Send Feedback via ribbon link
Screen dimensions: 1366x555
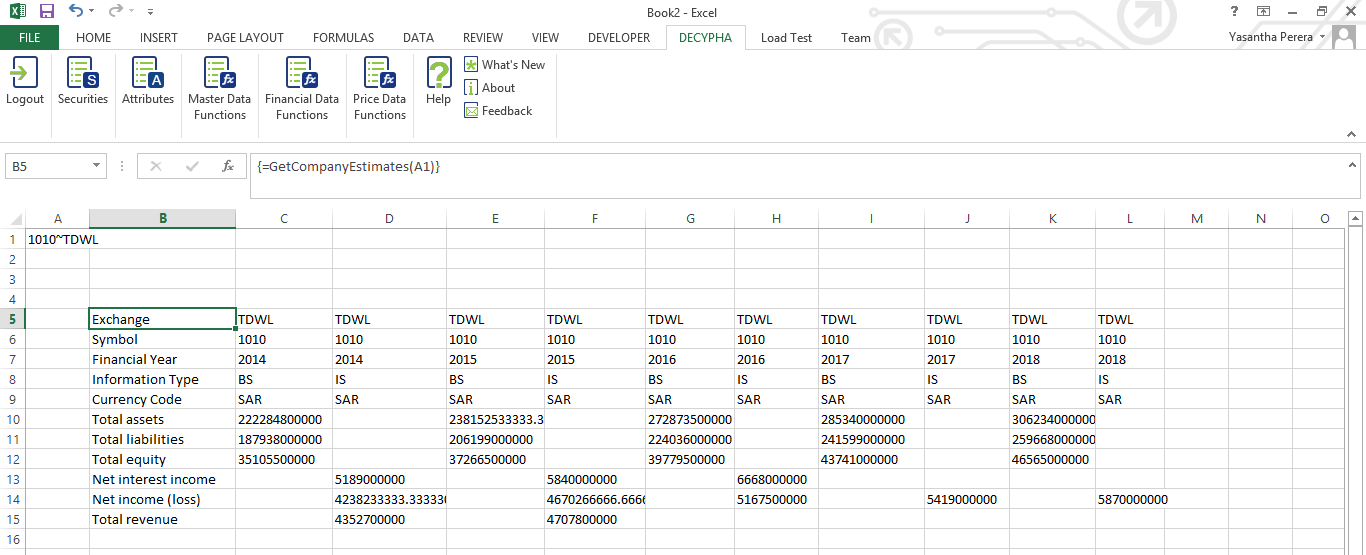tap(498, 110)
